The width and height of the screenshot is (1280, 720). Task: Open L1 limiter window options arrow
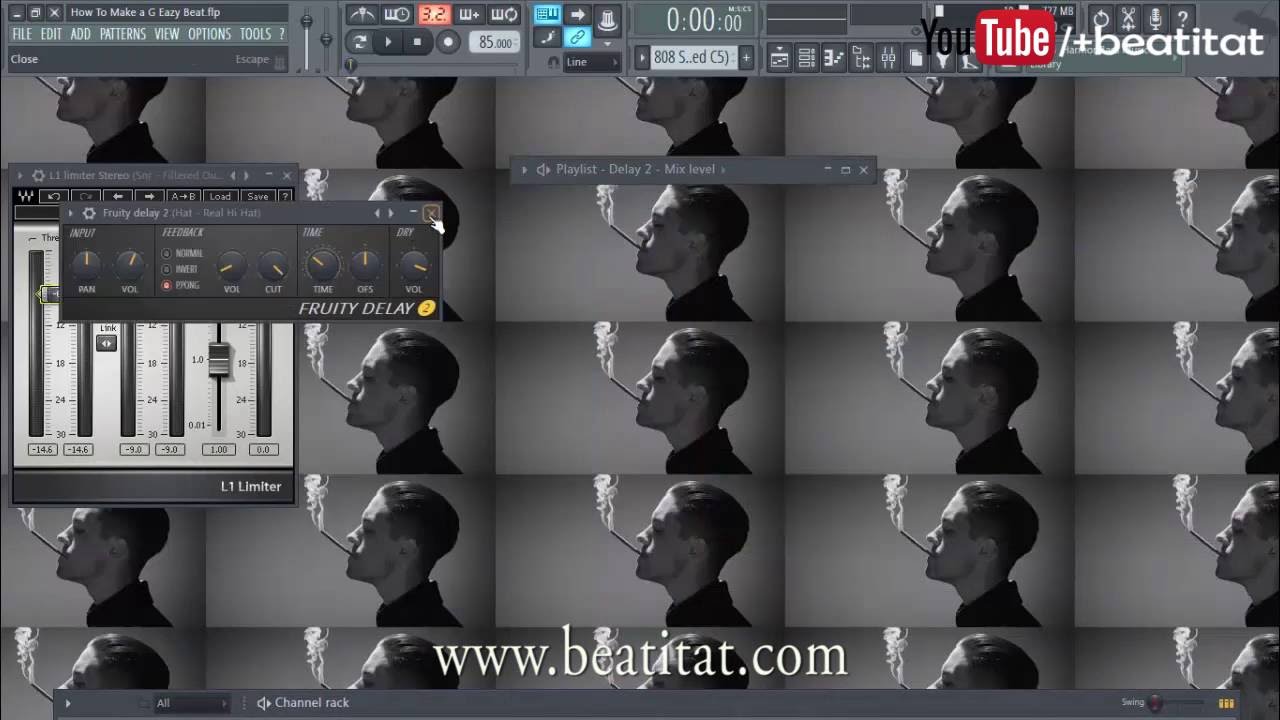[20, 176]
